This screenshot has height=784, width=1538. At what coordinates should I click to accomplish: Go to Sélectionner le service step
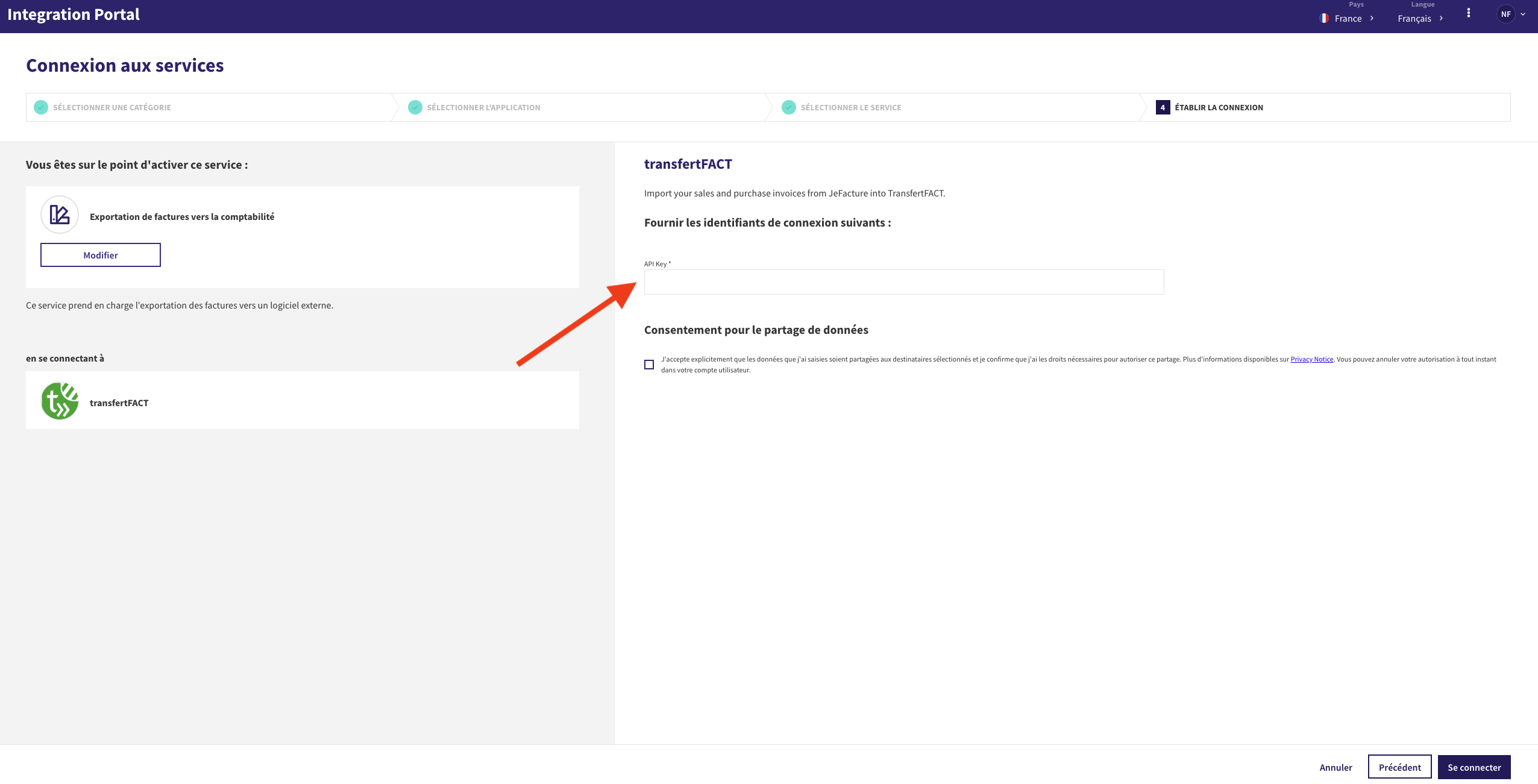[x=851, y=107]
